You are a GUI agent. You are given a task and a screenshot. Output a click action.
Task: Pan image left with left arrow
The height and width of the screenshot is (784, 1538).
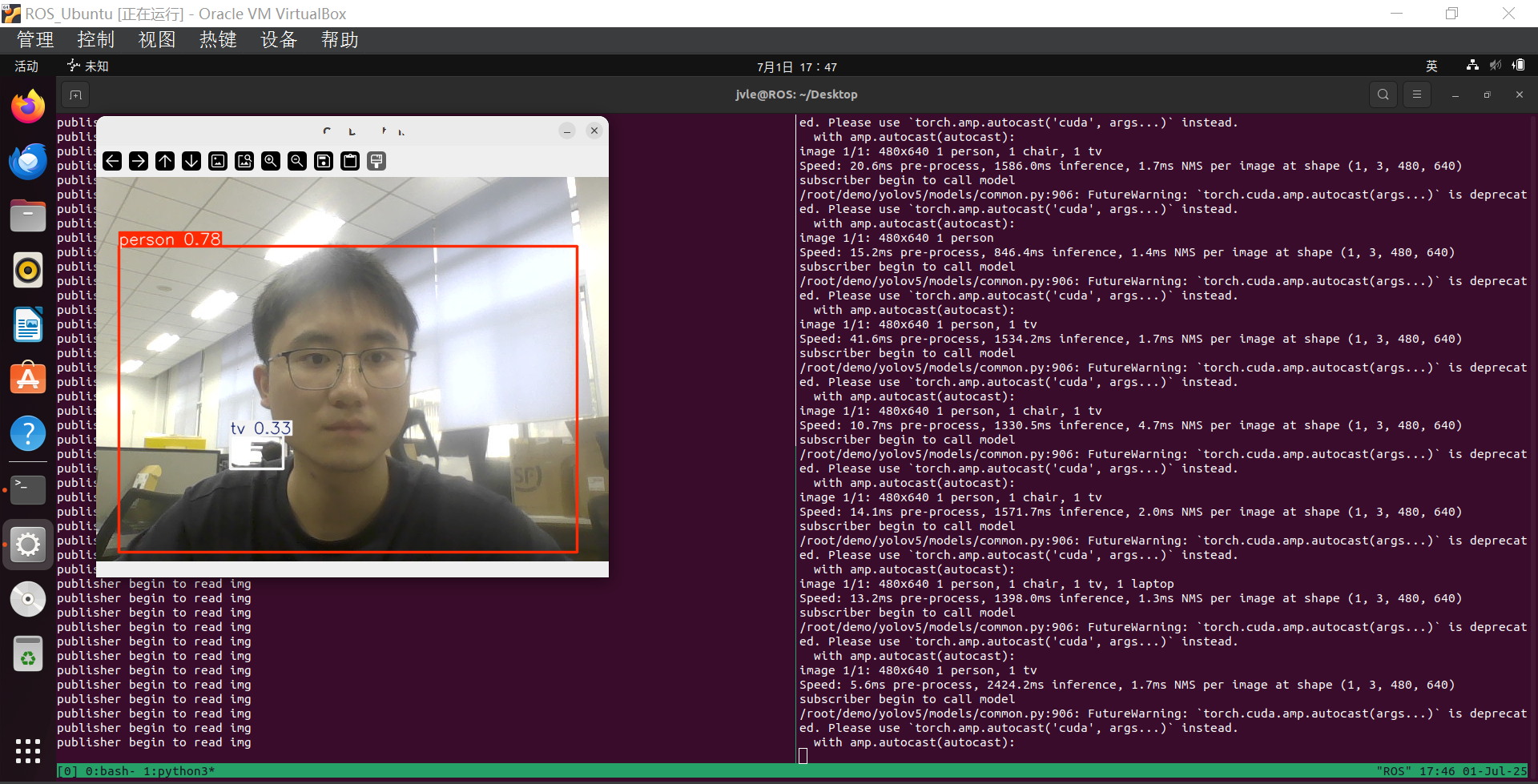(x=112, y=162)
